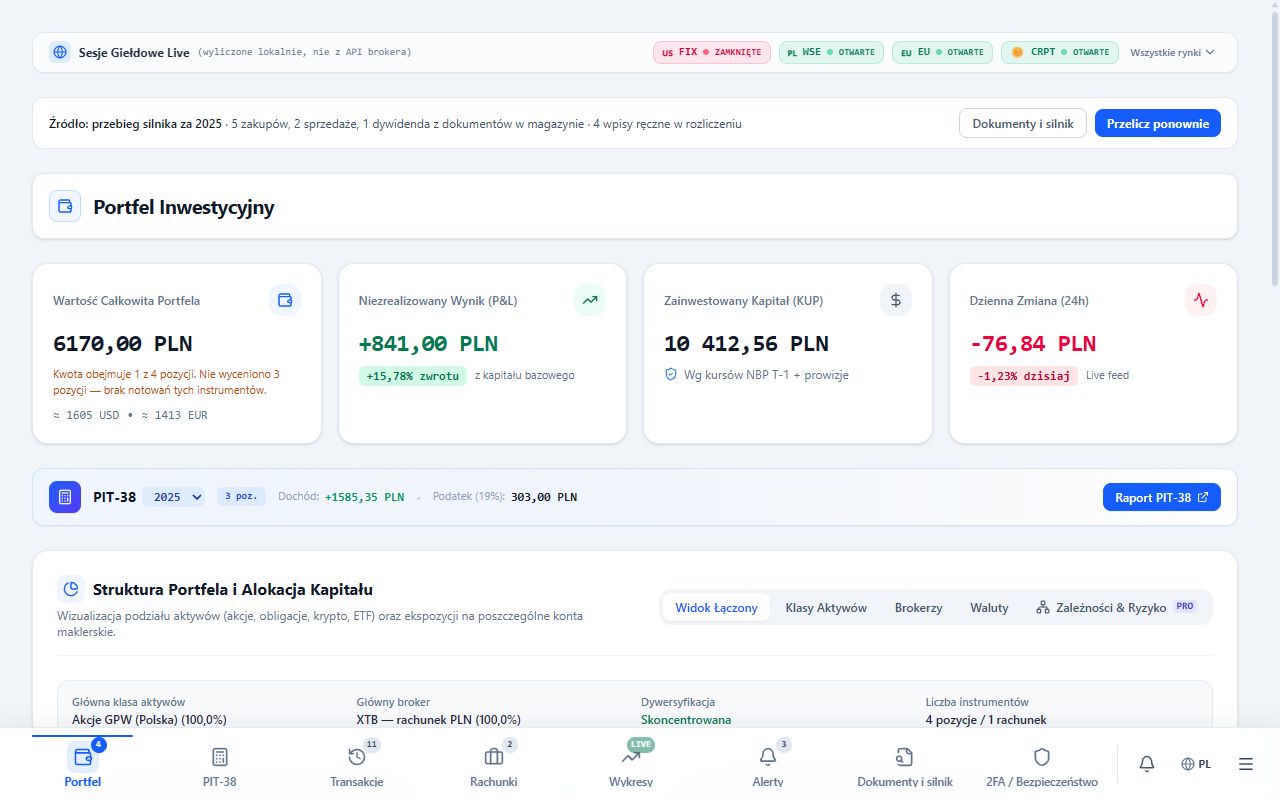Open Transakcje history icon
Viewport: 1280px width, 800px height.
point(357,757)
